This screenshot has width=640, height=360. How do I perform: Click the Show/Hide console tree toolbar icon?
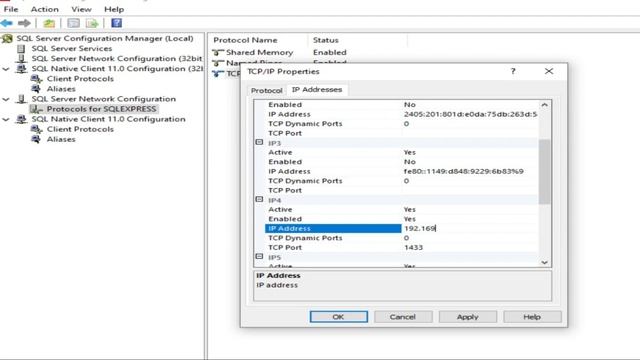pos(73,23)
